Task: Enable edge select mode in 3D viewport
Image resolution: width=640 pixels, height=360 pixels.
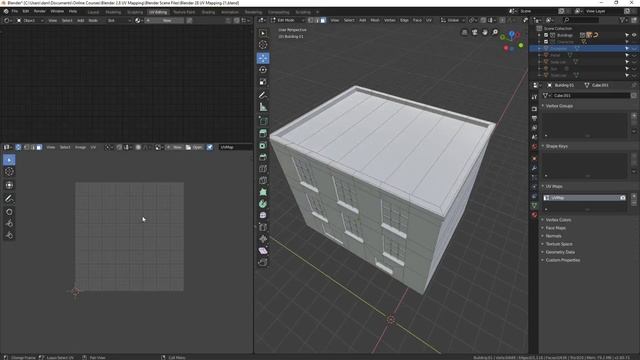Action: [x=317, y=20]
